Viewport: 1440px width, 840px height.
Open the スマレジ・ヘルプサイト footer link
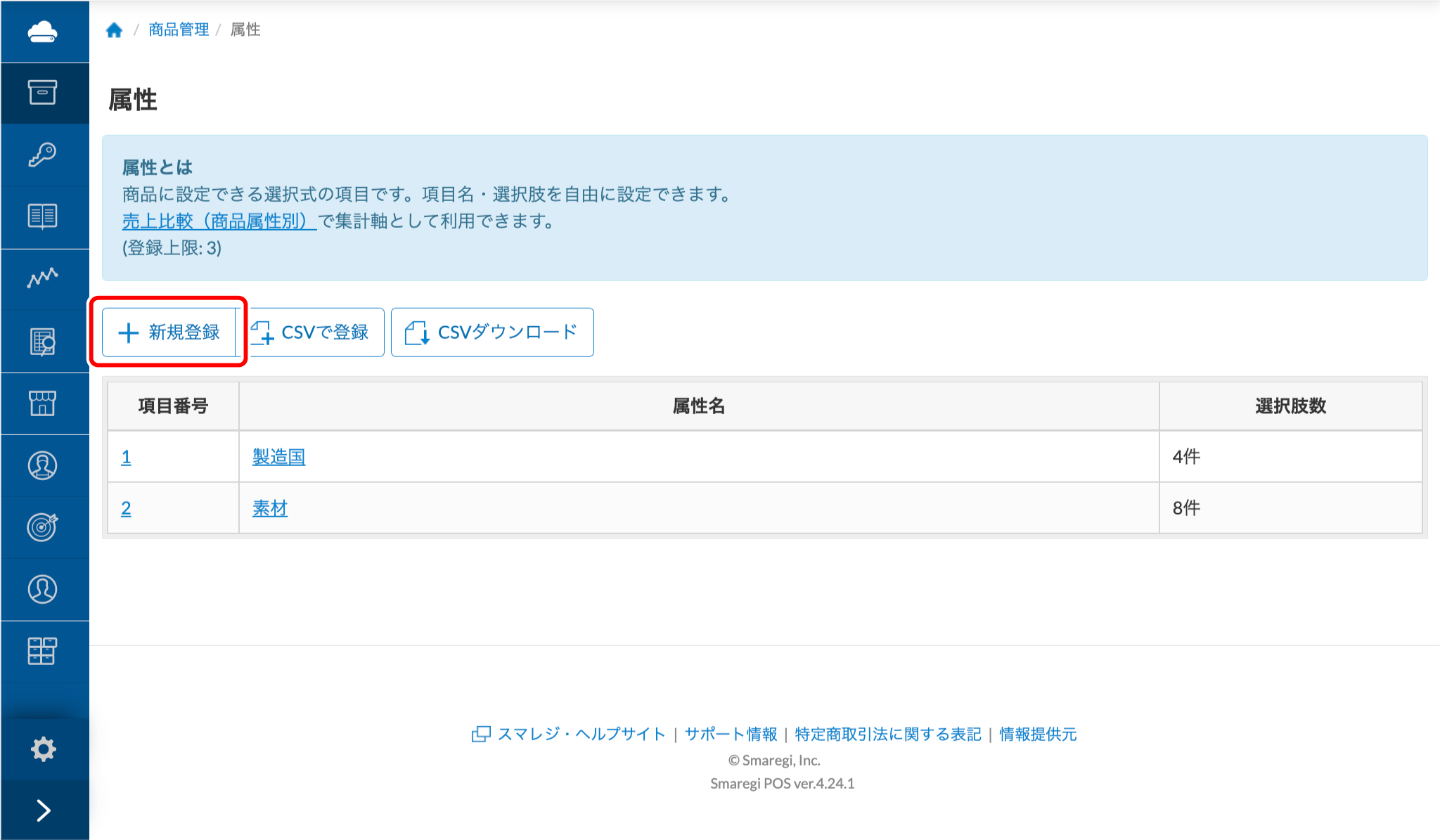[x=581, y=734]
